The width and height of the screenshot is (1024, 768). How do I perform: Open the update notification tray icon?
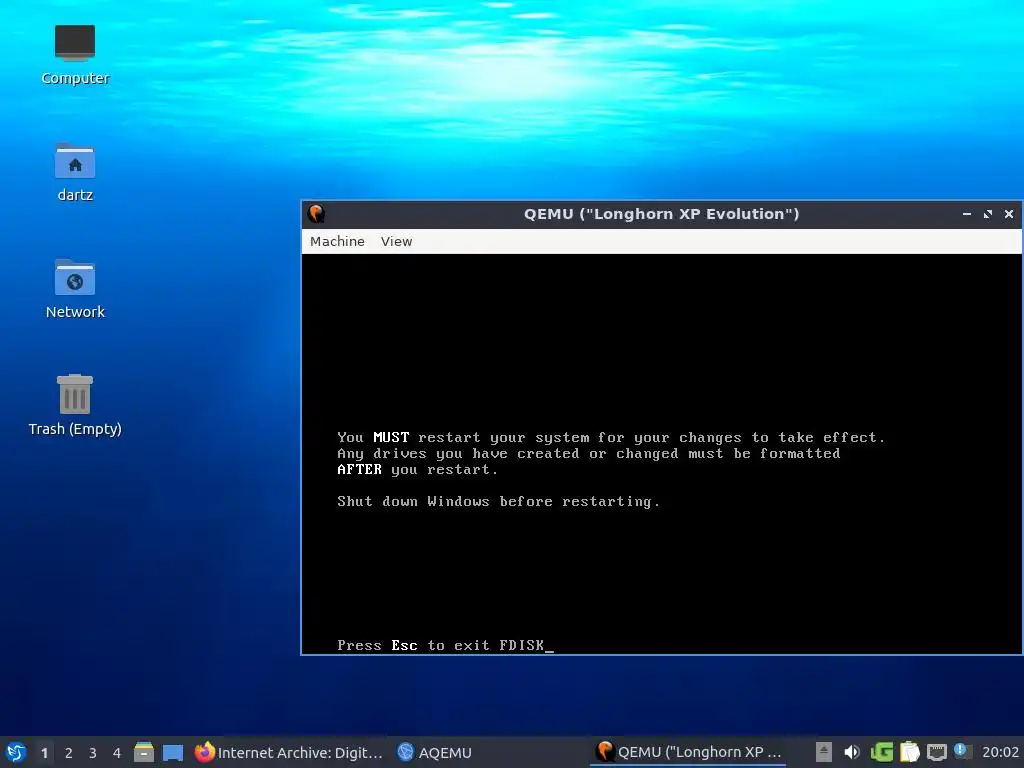pyautogui.click(x=962, y=751)
